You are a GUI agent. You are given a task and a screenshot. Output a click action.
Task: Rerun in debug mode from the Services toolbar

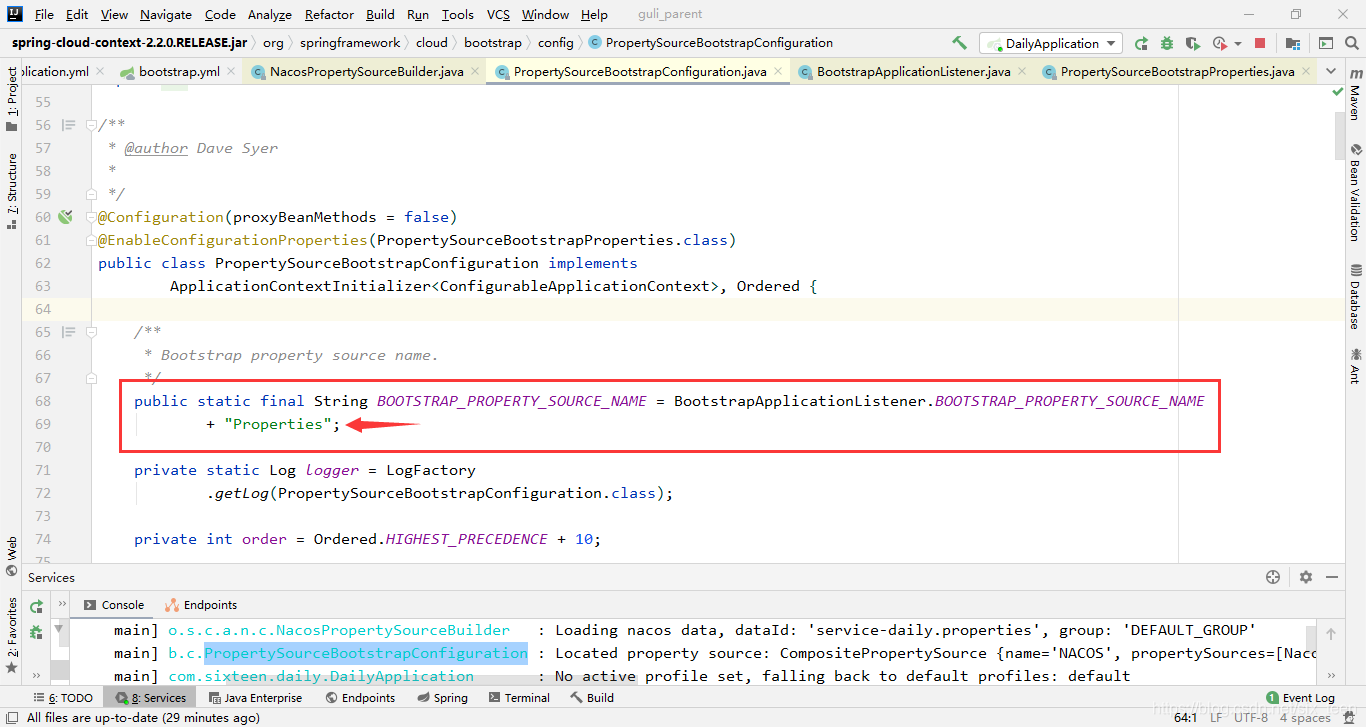click(x=36, y=632)
